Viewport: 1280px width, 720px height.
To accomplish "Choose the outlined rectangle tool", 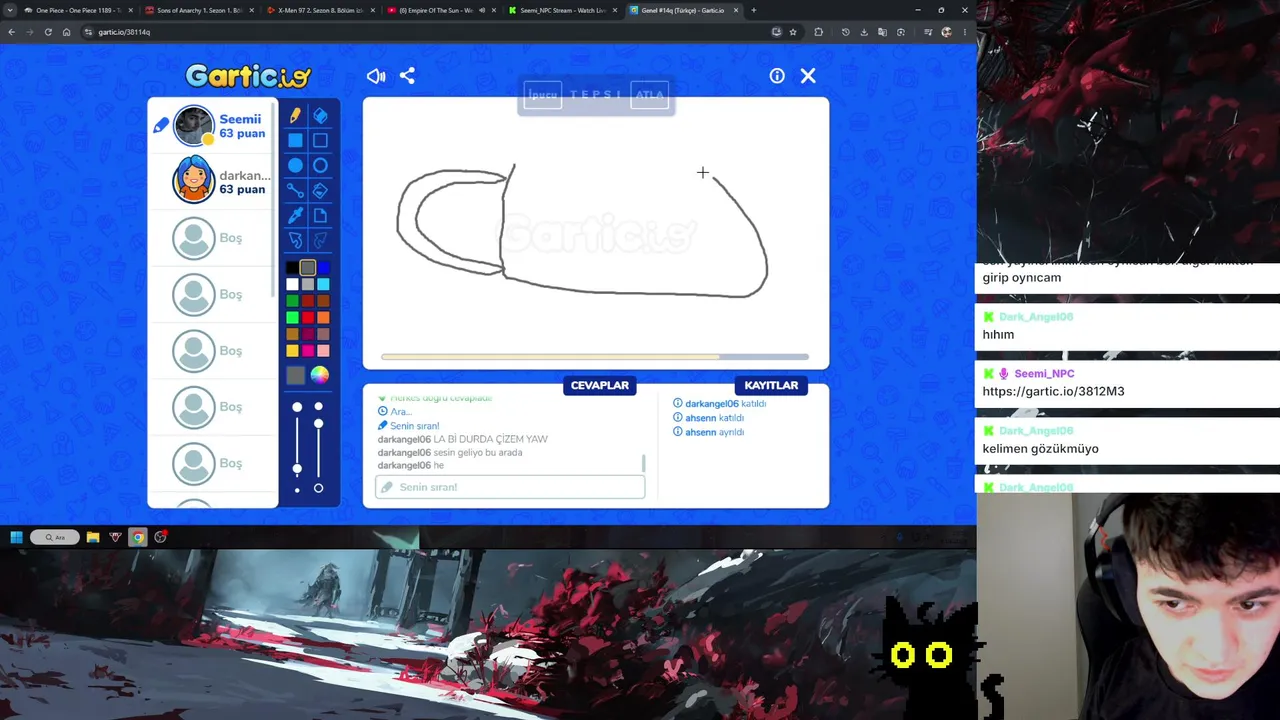I will pyautogui.click(x=320, y=141).
